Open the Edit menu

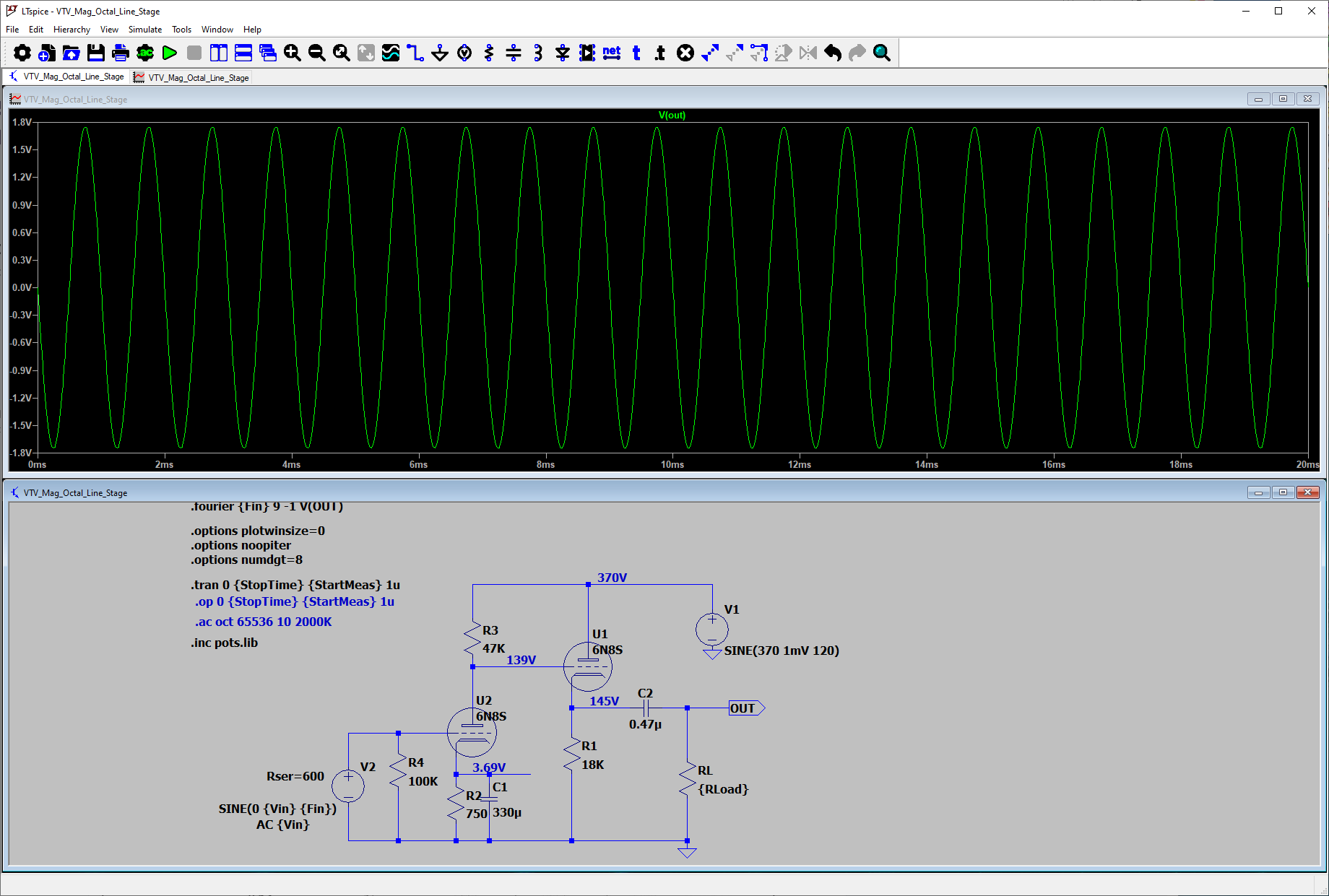(x=36, y=30)
